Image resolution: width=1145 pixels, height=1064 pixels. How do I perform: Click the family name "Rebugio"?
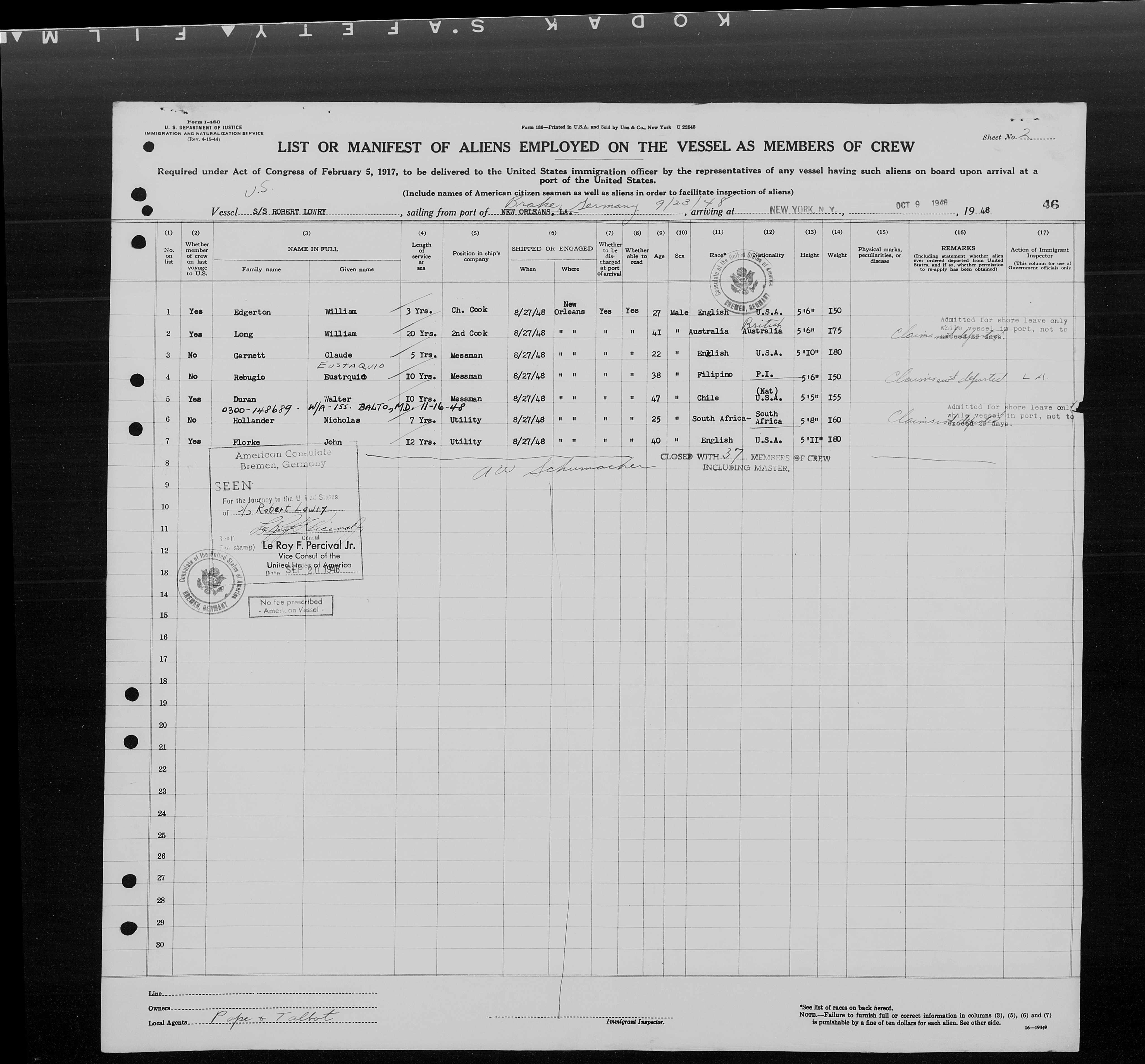click(249, 377)
